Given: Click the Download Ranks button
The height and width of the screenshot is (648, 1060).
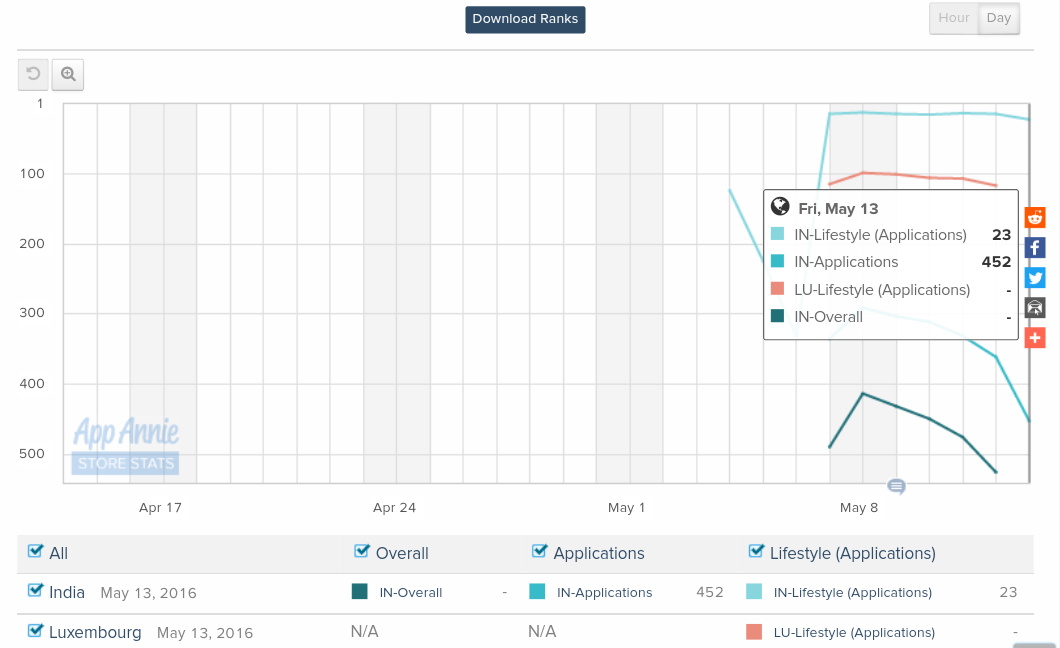Looking at the screenshot, I should click(x=525, y=19).
